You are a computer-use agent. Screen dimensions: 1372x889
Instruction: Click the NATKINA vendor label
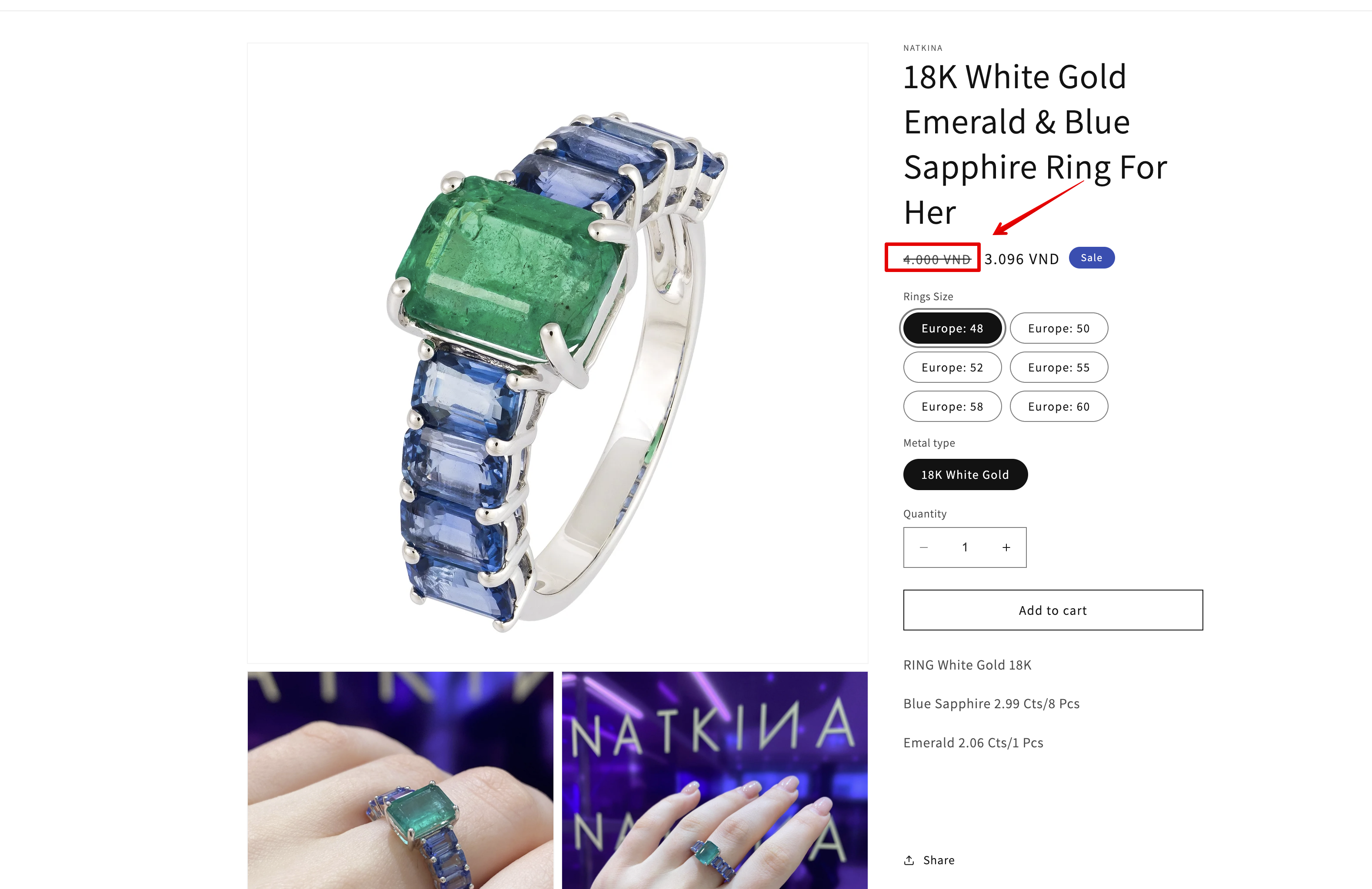[923, 48]
